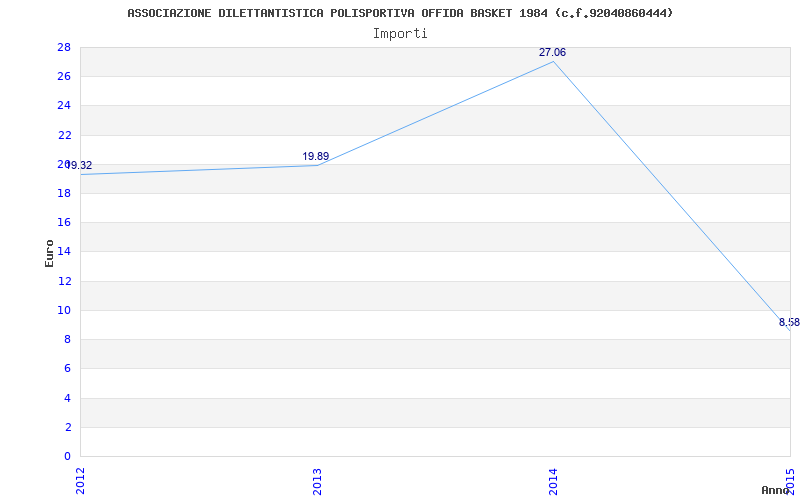Click the 27.06 data label for 2014
Image resolution: width=800 pixels, height=500 pixels.
click(552, 53)
